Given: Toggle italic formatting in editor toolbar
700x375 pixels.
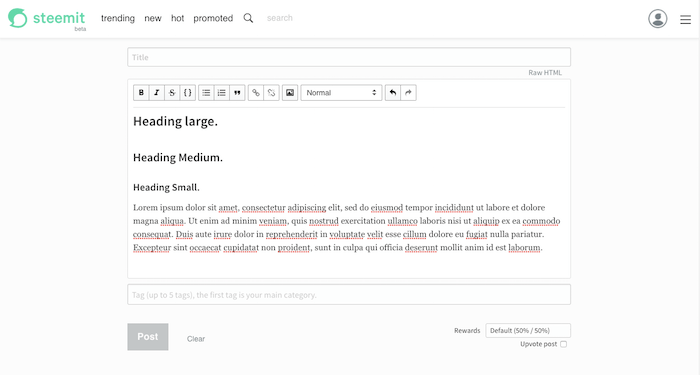Looking at the screenshot, I should click(157, 93).
